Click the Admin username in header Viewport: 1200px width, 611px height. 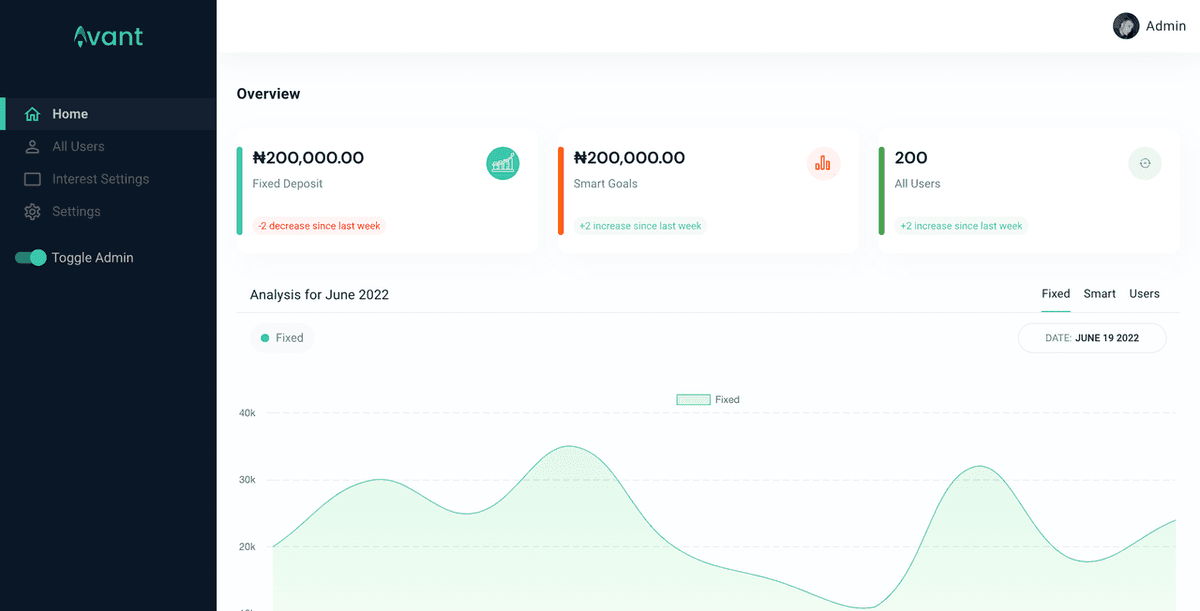(x=1165, y=26)
